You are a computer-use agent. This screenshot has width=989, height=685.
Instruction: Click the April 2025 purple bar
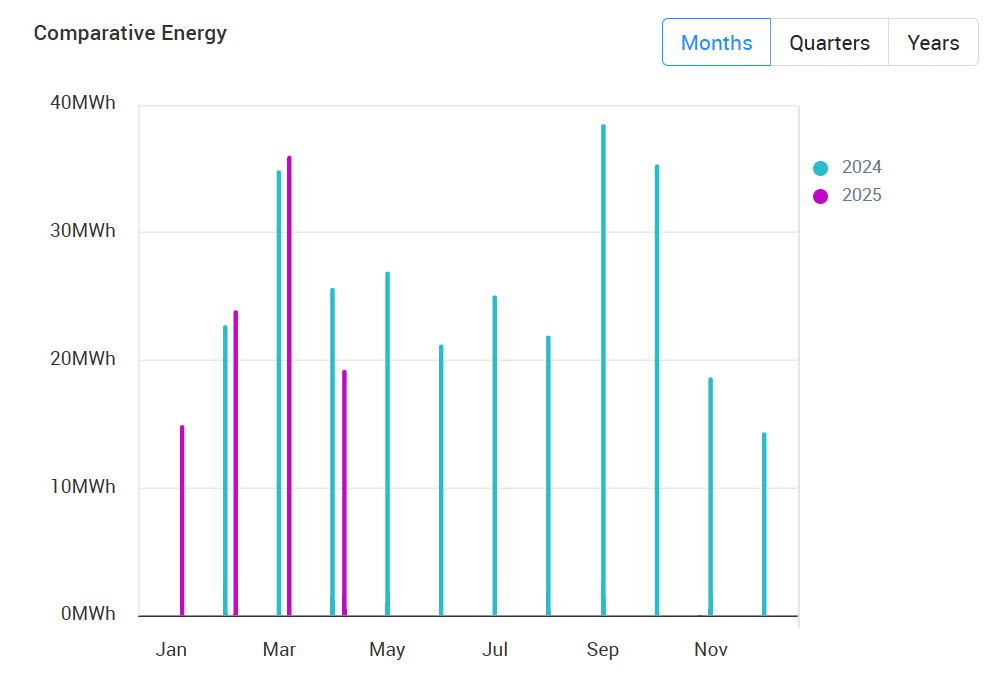point(344,492)
